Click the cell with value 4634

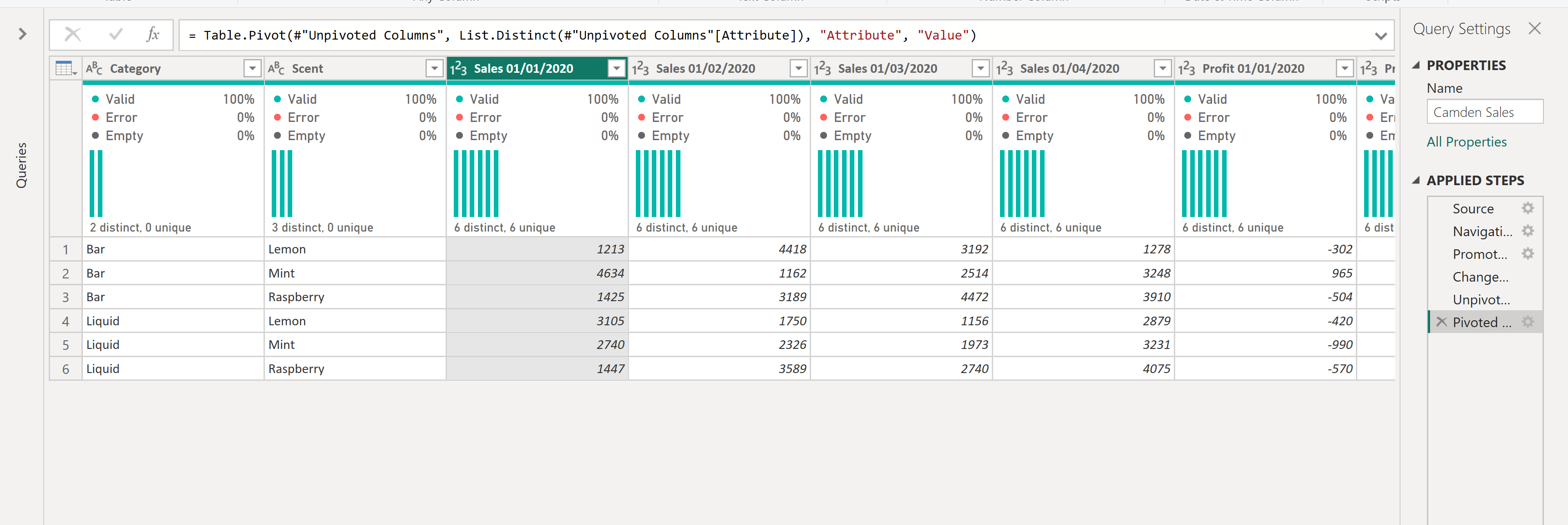click(x=537, y=273)
